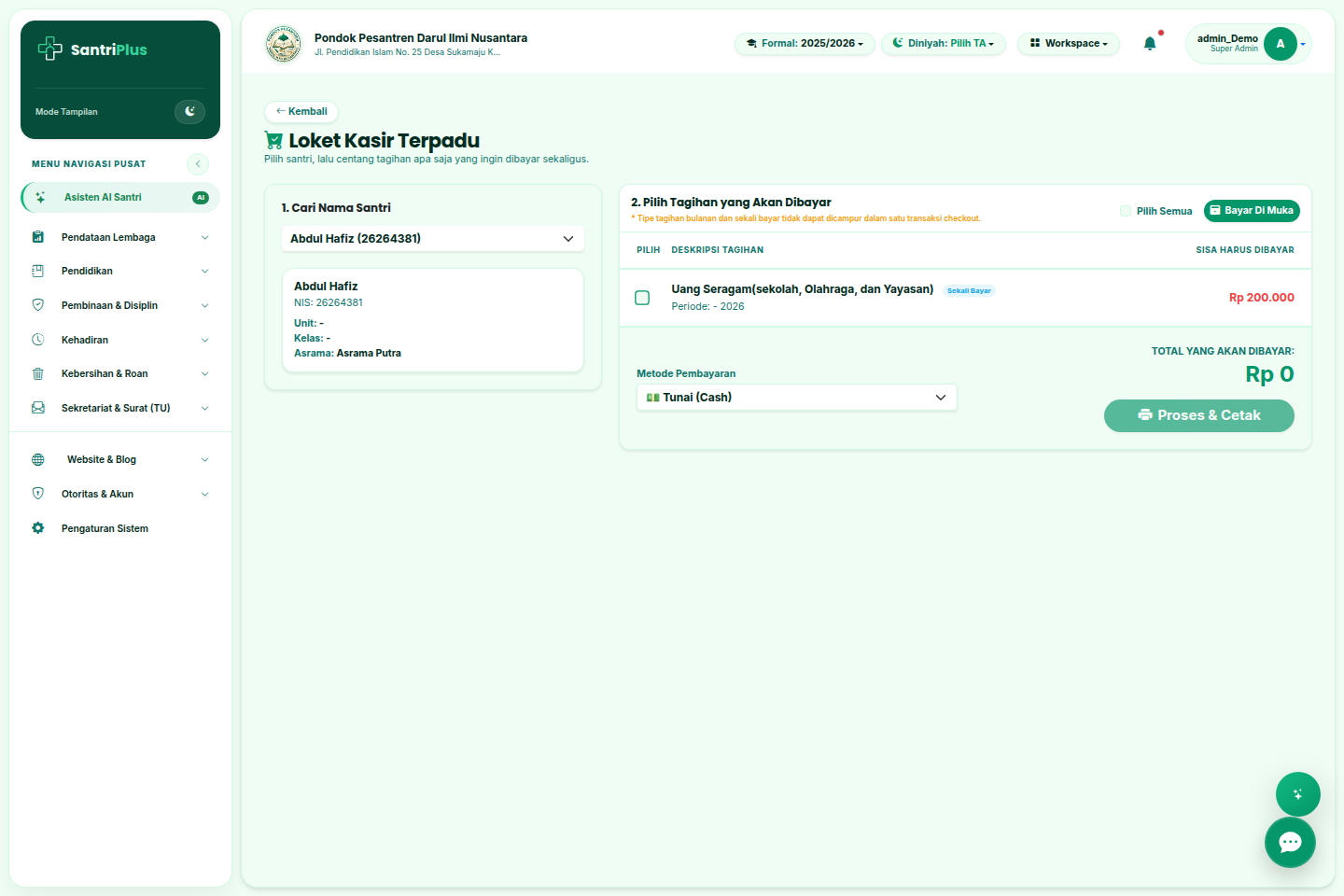Image resolution: width=1344 pixels, height=896 pixels.
Task: Open the Workspace dropdown
Action: point(1069,44)
